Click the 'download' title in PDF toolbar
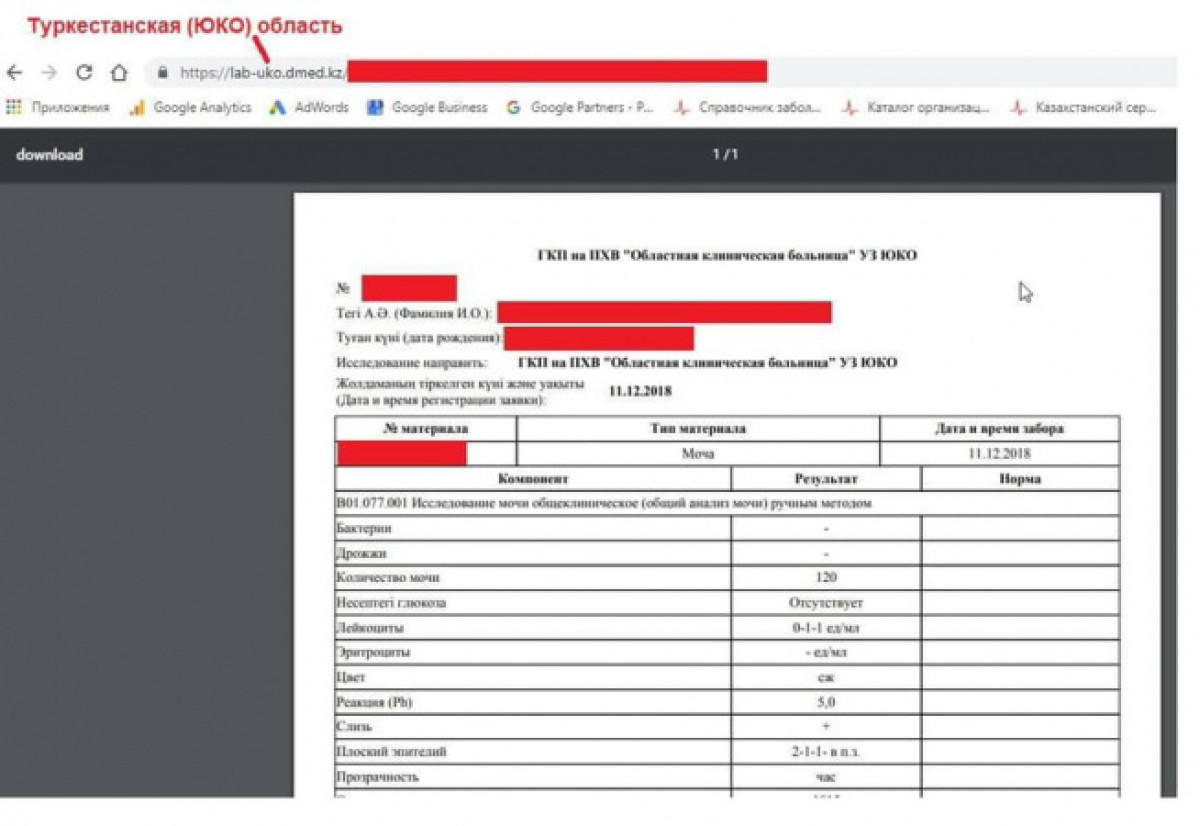1200x826 pixels. tap(49, 155)
